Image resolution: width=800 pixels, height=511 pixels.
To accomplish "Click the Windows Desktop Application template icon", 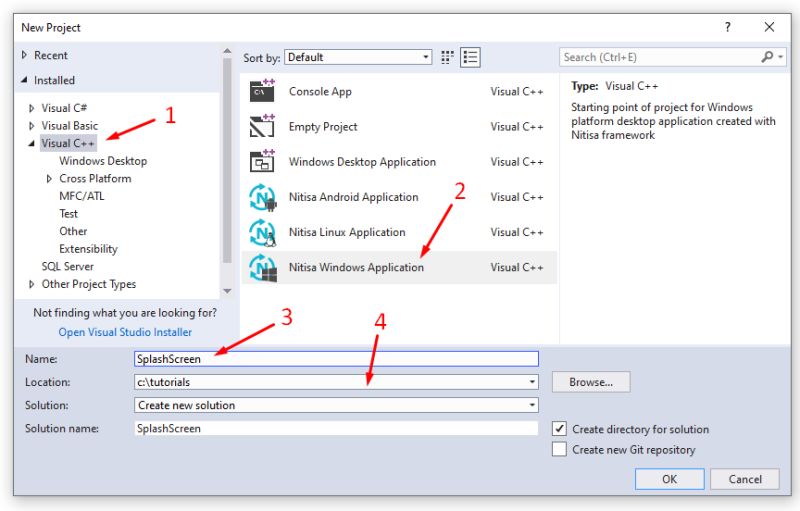I will click(x=262, y=161).
